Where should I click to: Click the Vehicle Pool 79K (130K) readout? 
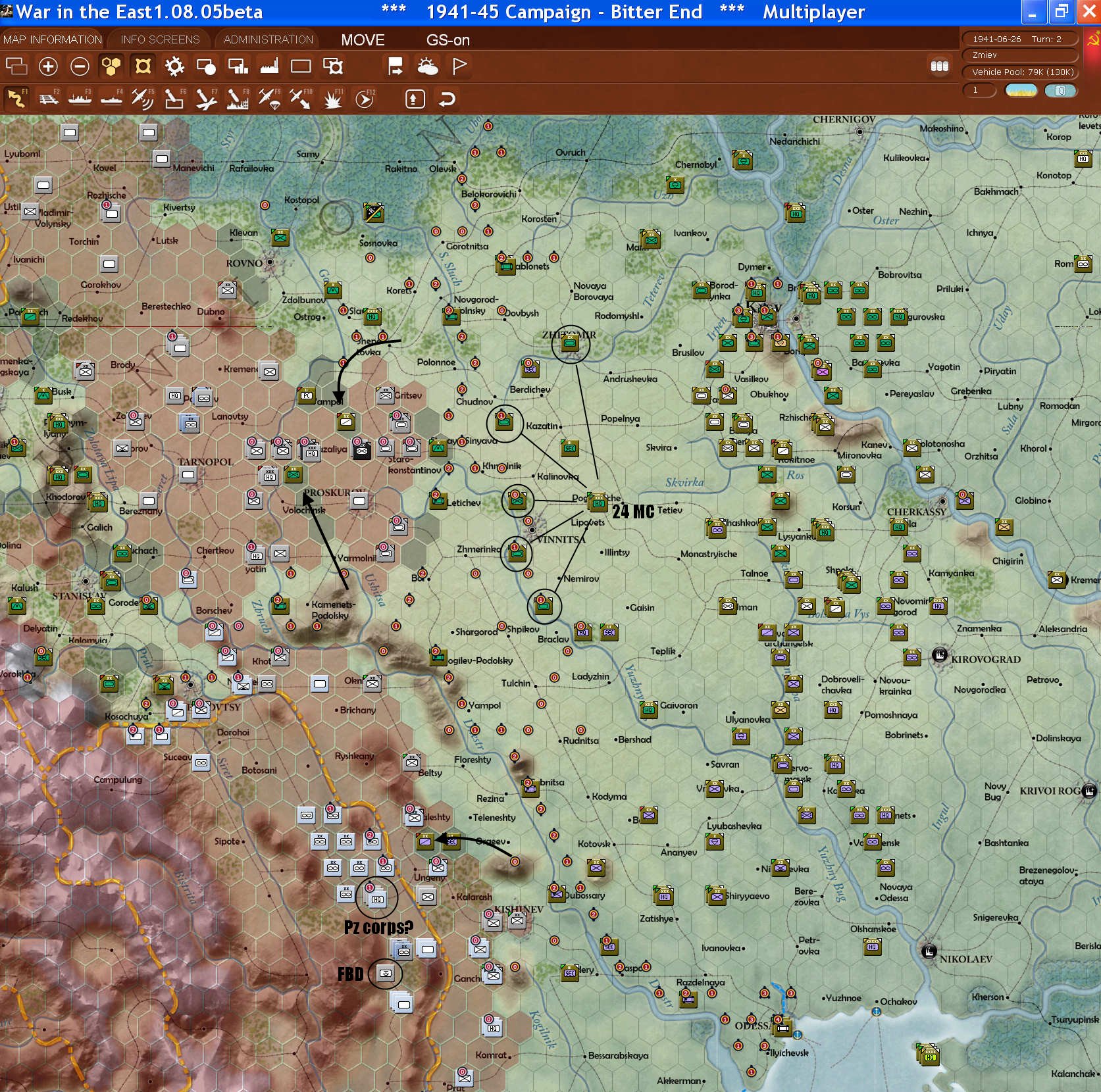click(1020, 72)
